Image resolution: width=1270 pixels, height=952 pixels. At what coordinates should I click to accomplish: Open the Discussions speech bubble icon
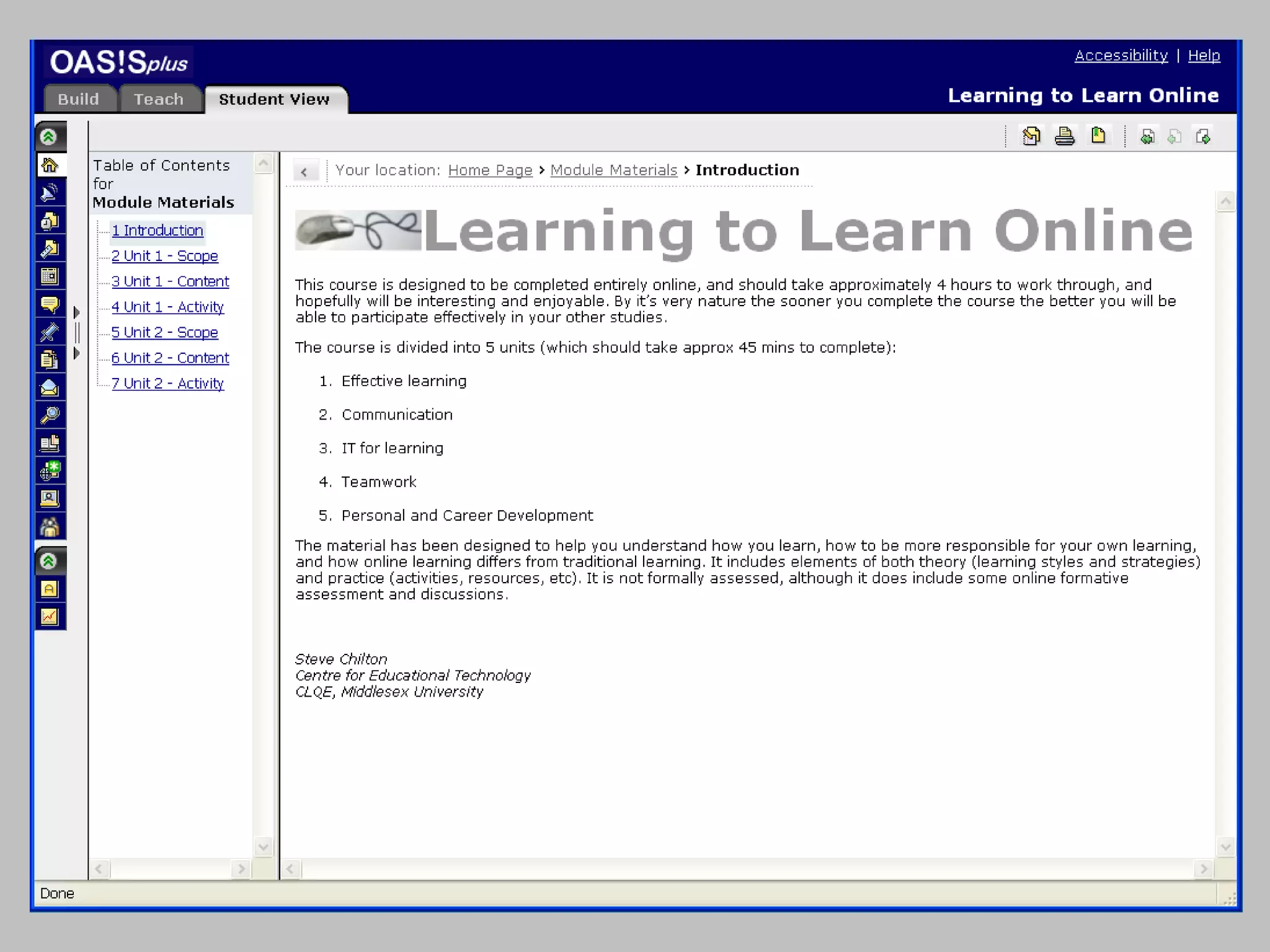tap(50, 304)
